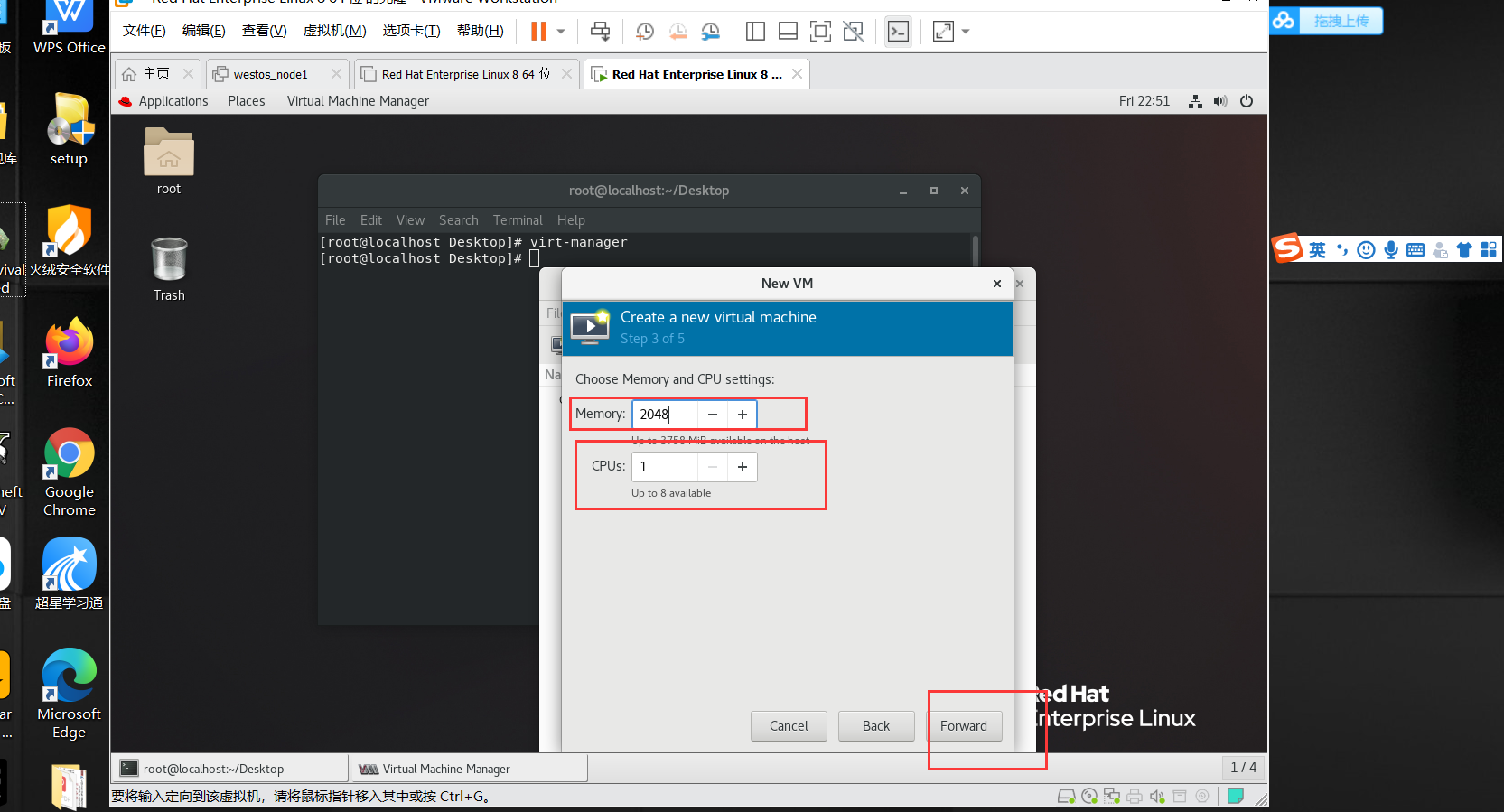The width and height of the screenshot is (1504, 812).
Task: Close the westos_node1 tab
Action: click(336, 74)
